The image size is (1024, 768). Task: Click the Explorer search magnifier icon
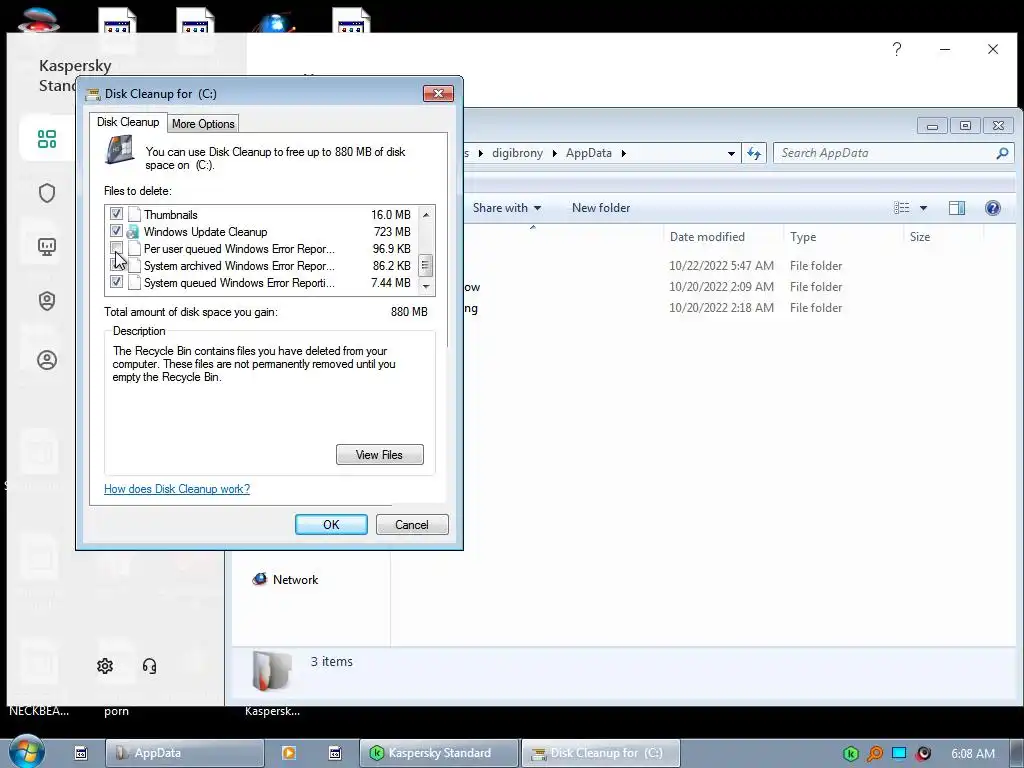click(1002, 153)
